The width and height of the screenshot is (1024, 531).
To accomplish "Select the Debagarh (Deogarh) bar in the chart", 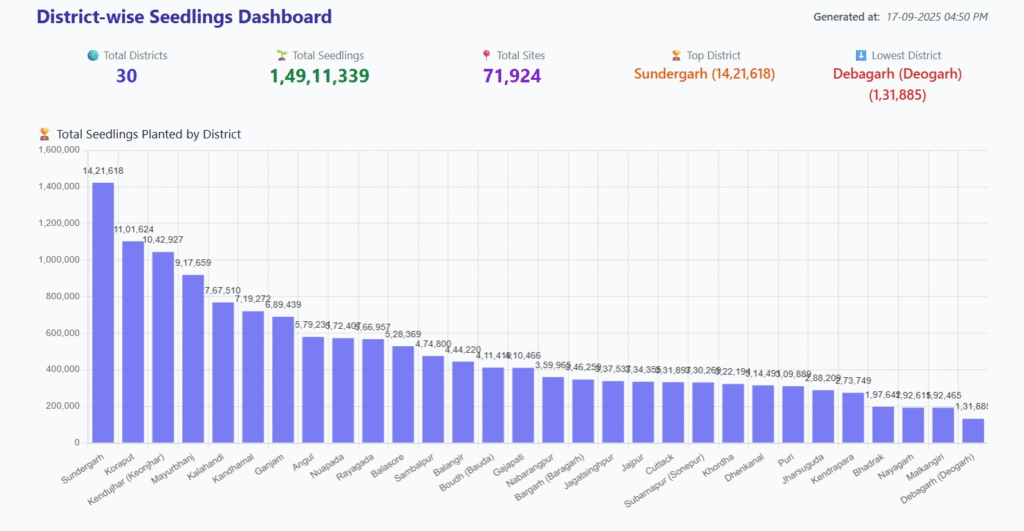I will pos(972,430).
